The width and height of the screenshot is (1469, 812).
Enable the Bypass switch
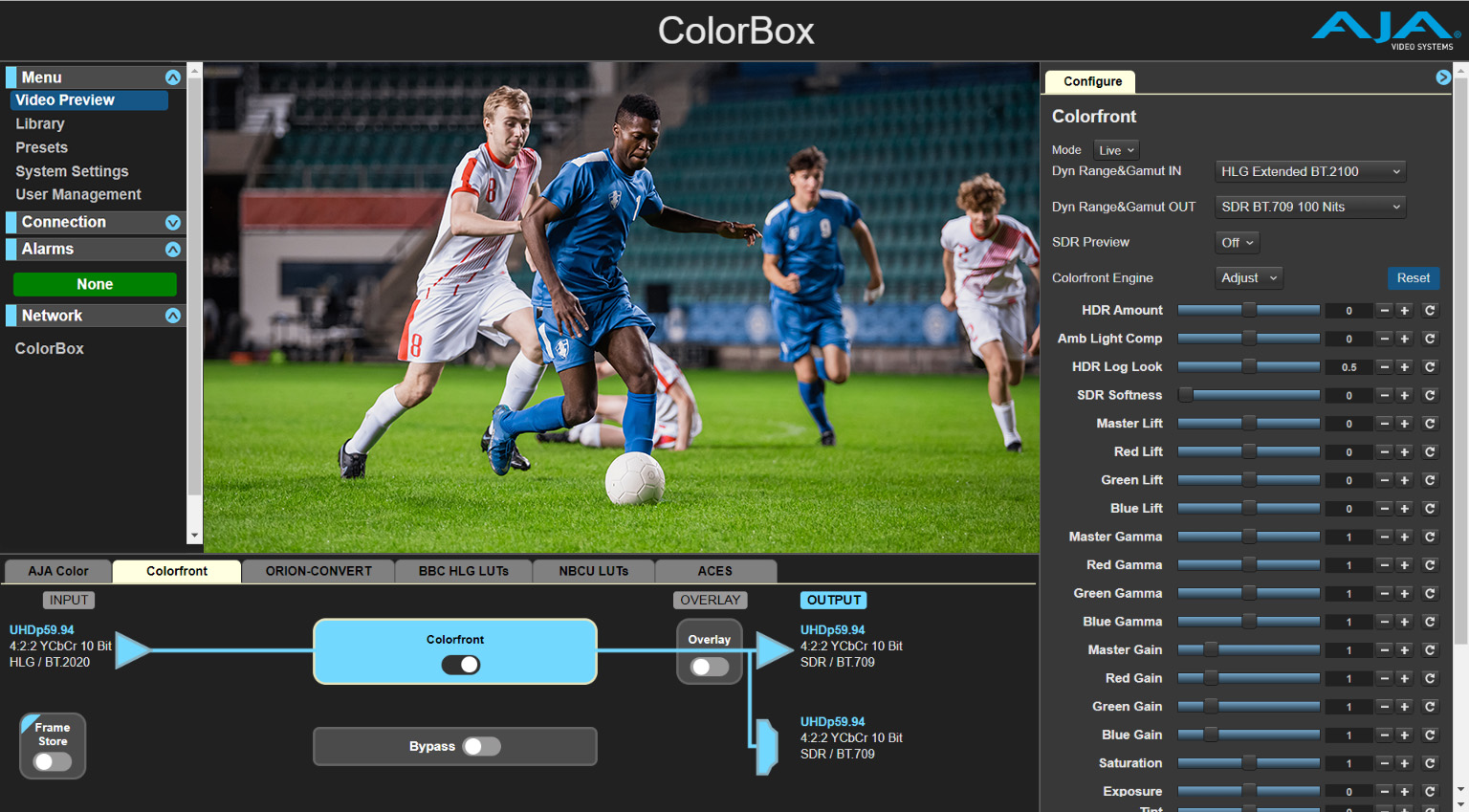tap(481, 747)
